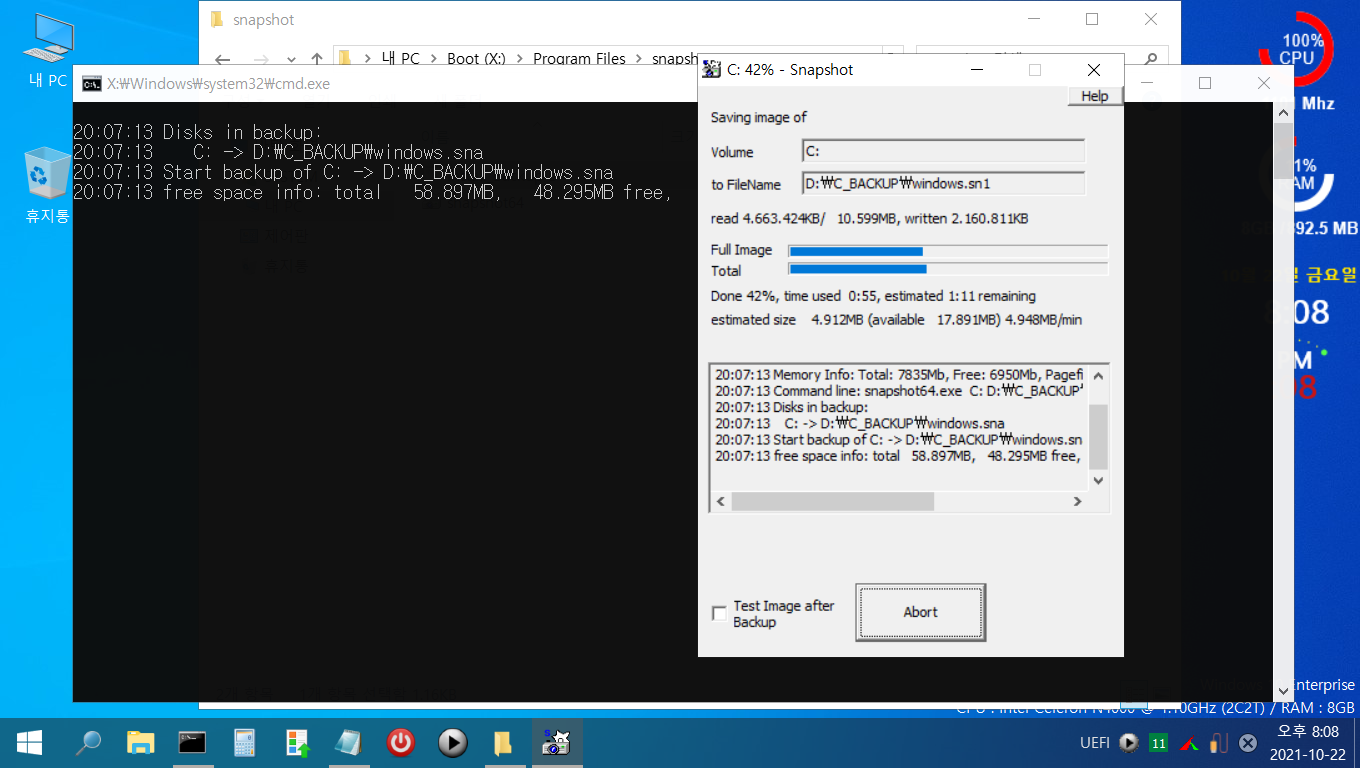Click the FileName field with windows.sn1
Screen dimensions: 1360x768
(943, 184)
